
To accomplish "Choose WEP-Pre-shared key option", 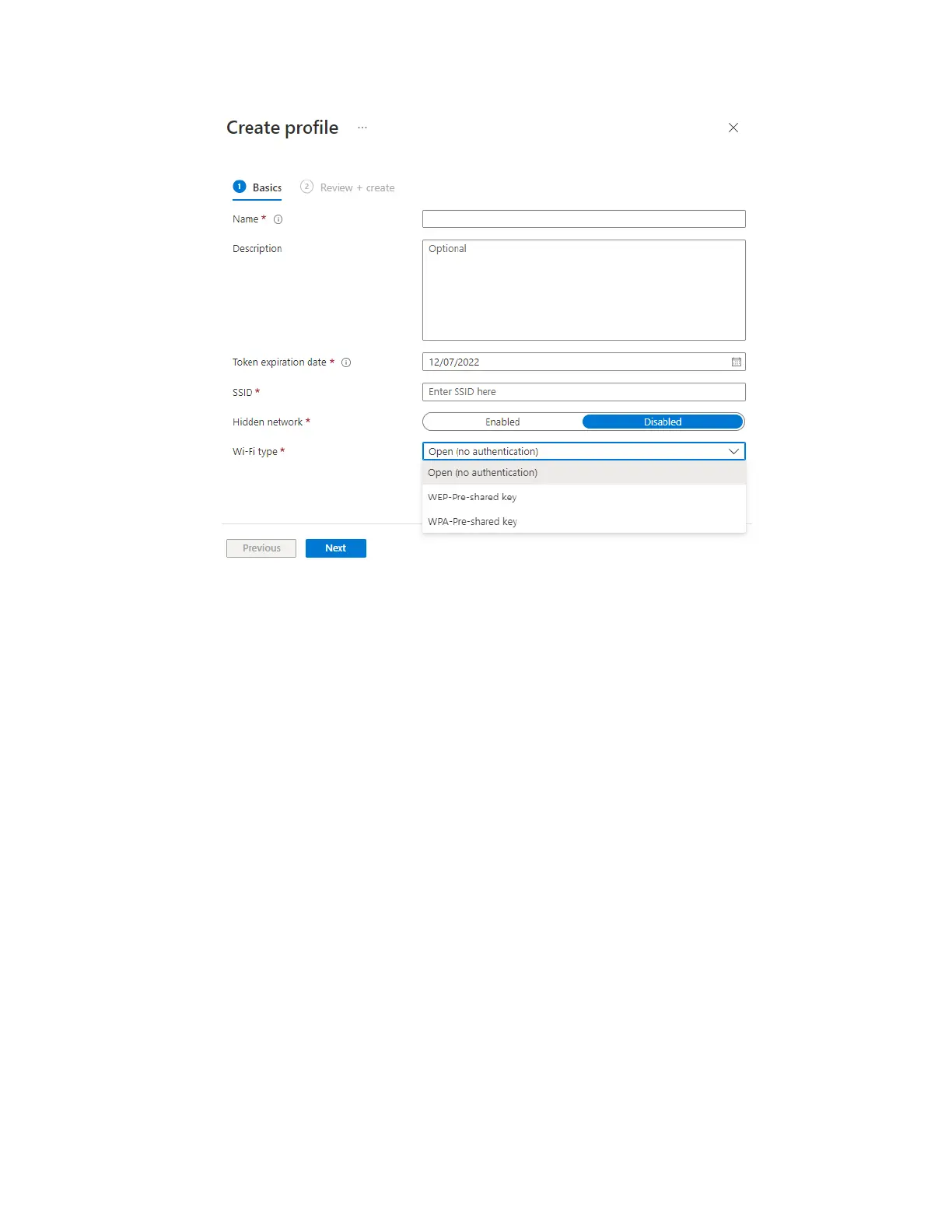I will tap(584, 497).
